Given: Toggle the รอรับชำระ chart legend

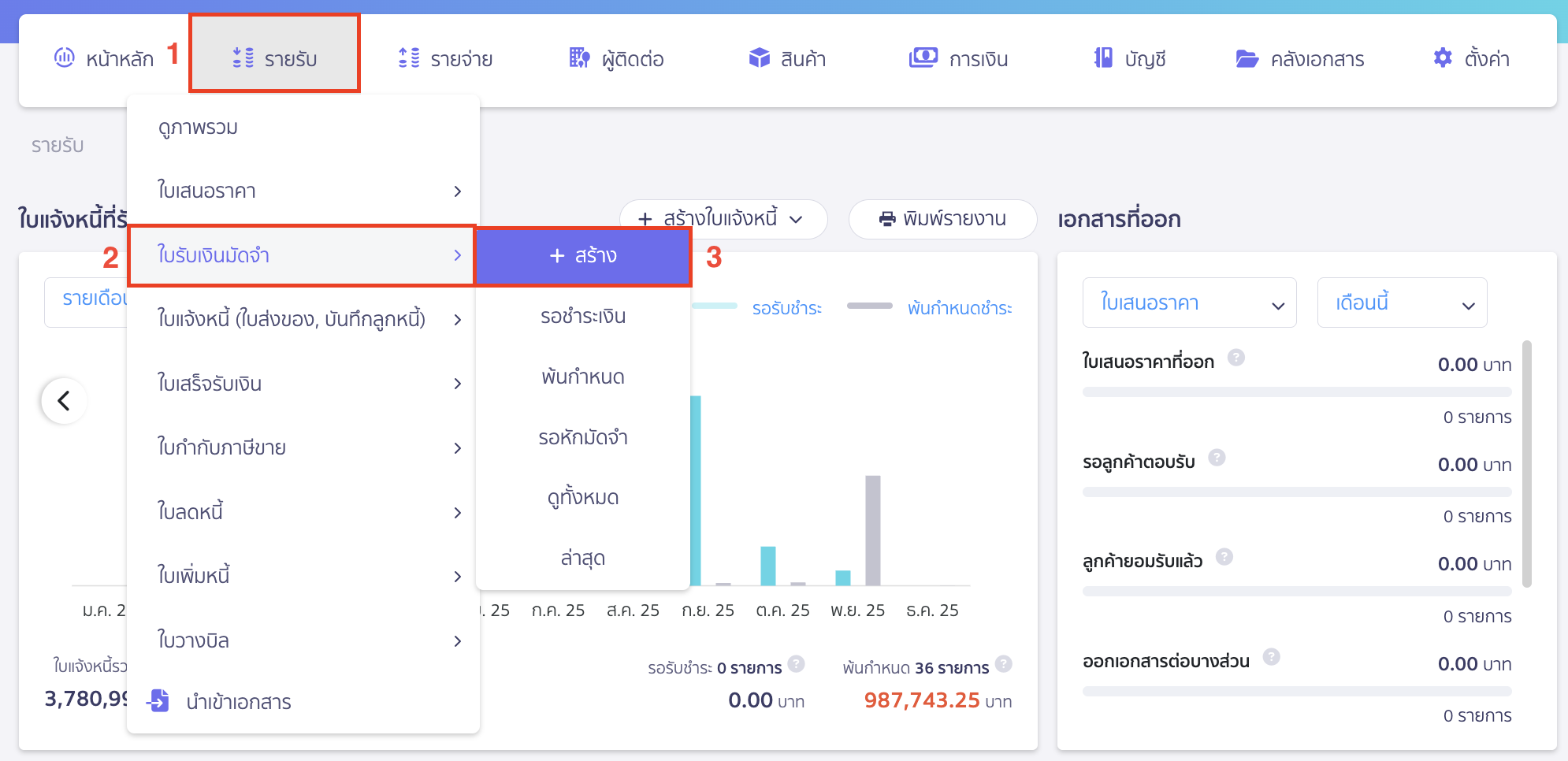Looking at the screenshot, I should [x=787, y=307].
